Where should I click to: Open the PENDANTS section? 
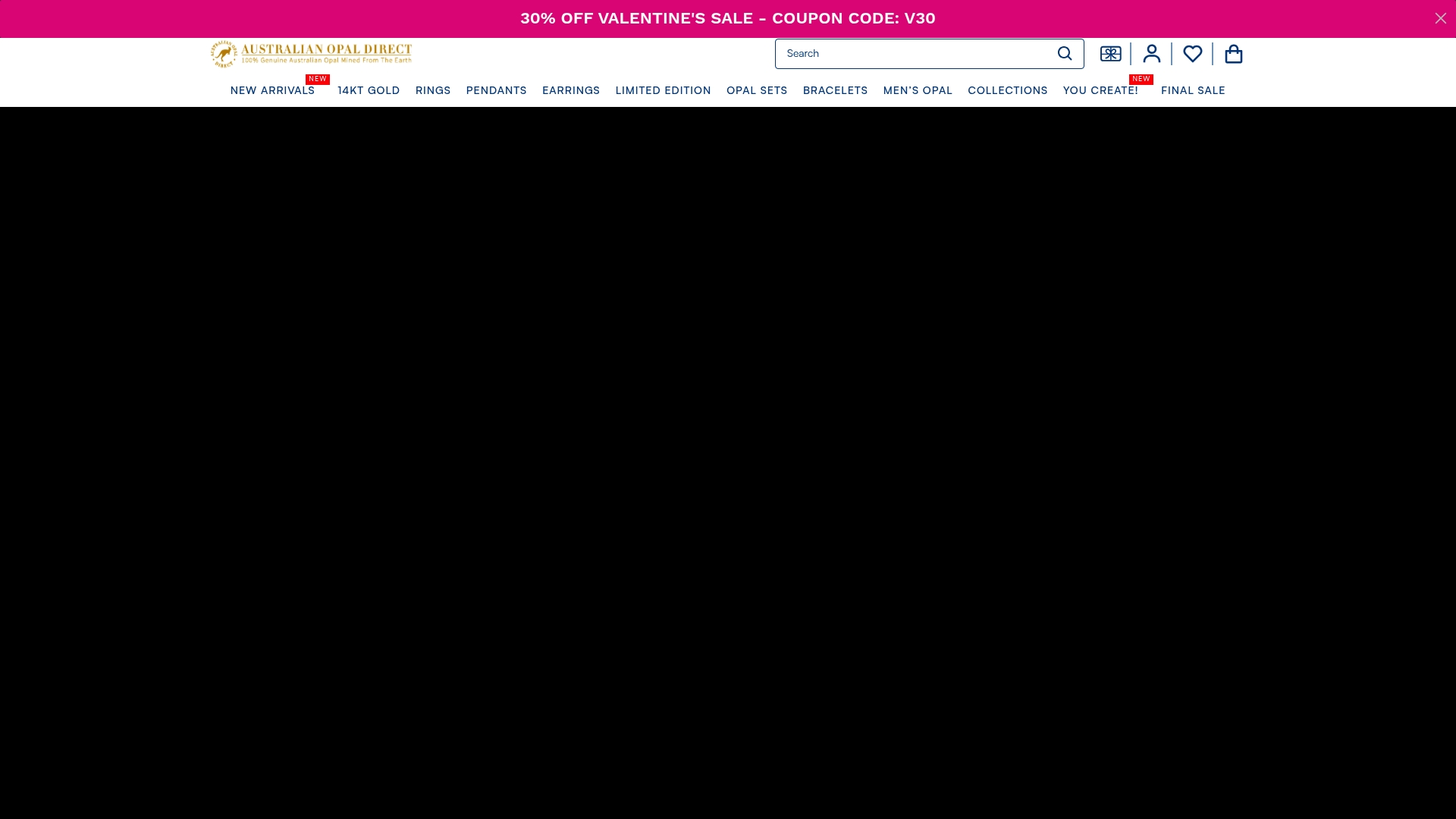pyautogui.click(x=496, y=90)
